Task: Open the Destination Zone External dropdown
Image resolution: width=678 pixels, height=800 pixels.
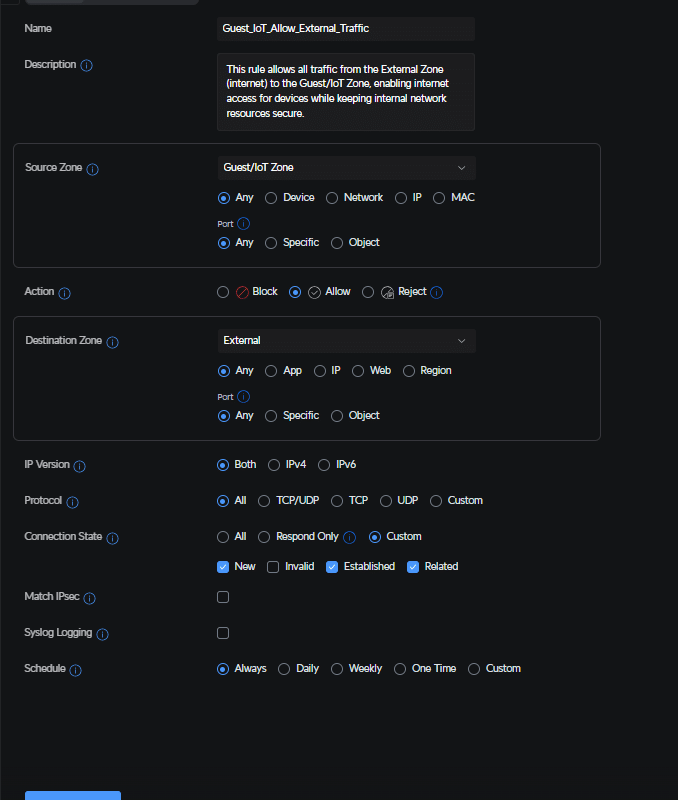Action: (x=346, y=341)
